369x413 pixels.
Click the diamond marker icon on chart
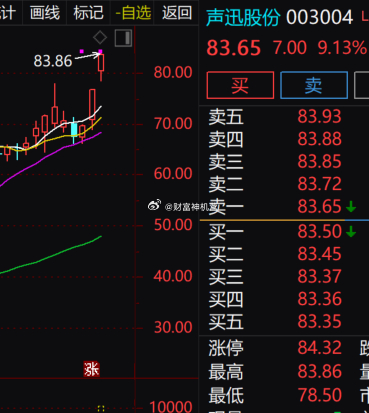point(100,38)
